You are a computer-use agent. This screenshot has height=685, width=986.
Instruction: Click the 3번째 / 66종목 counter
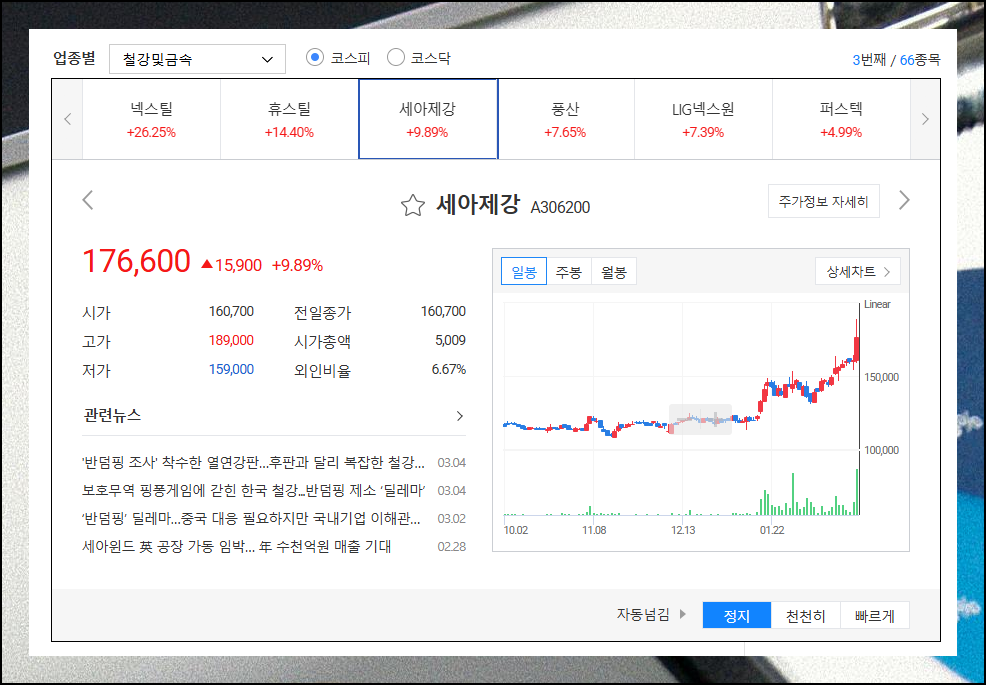[x=896, y=60]
